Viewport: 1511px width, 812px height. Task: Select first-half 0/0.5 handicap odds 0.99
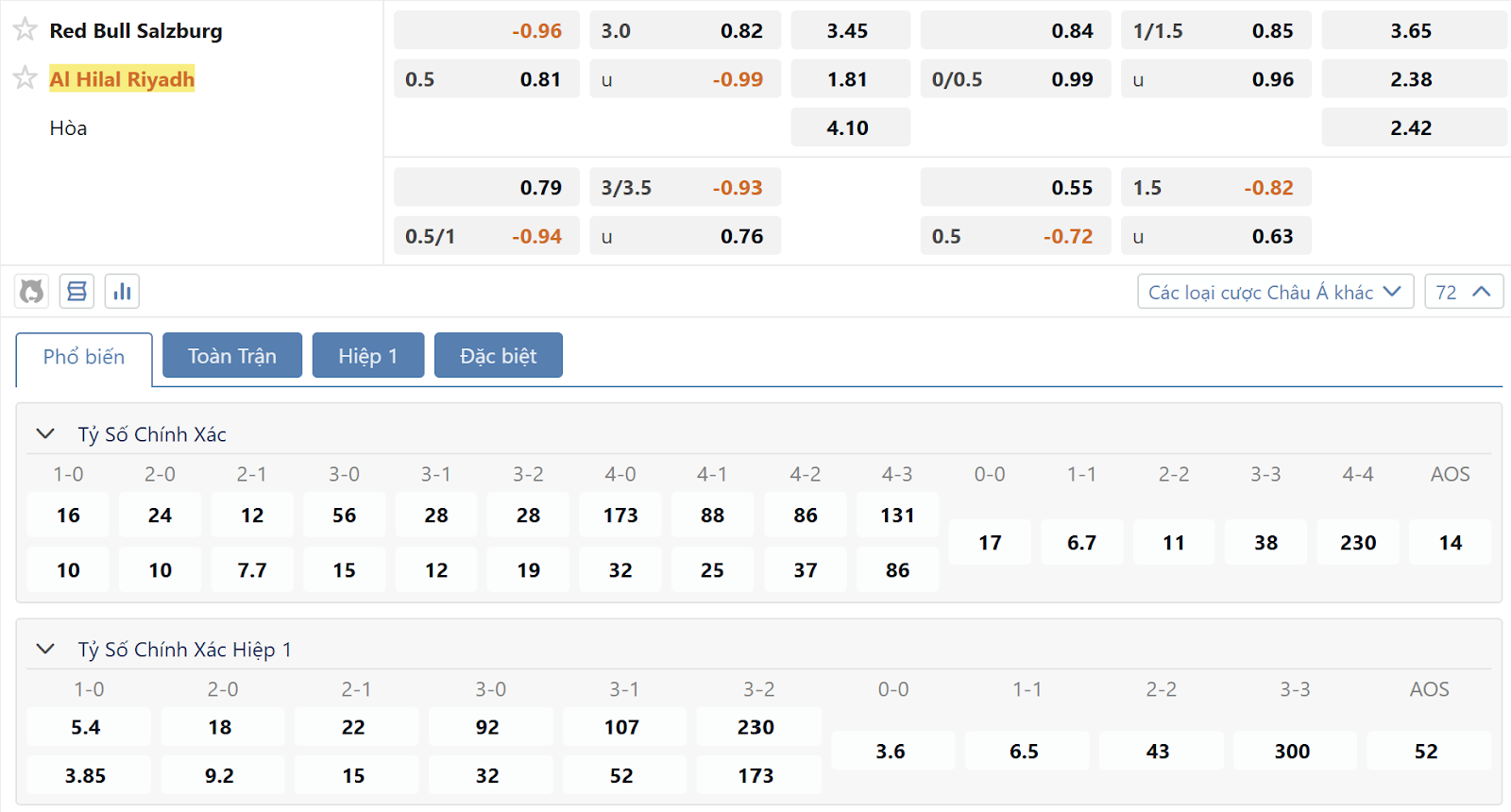coord(1015,79)
